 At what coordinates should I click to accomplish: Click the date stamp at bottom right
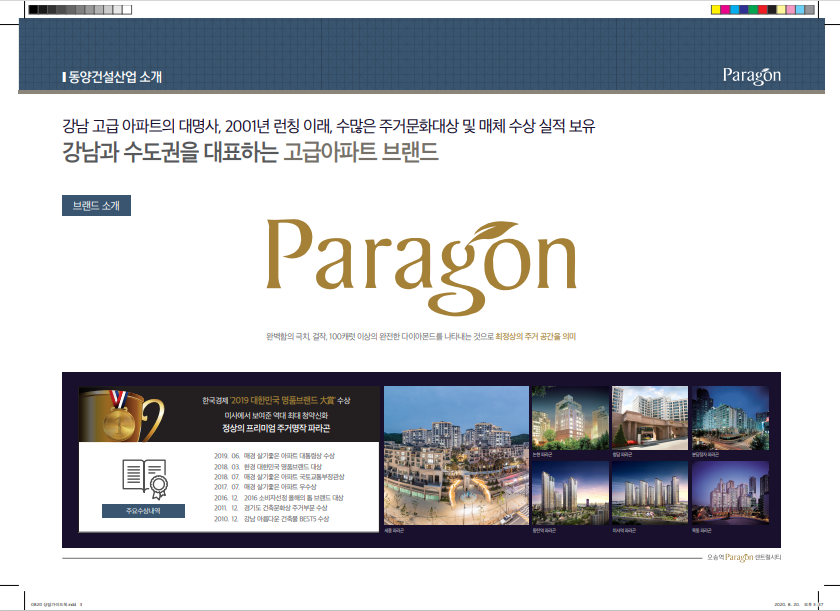pyautogui.click(x=797, y=605)
